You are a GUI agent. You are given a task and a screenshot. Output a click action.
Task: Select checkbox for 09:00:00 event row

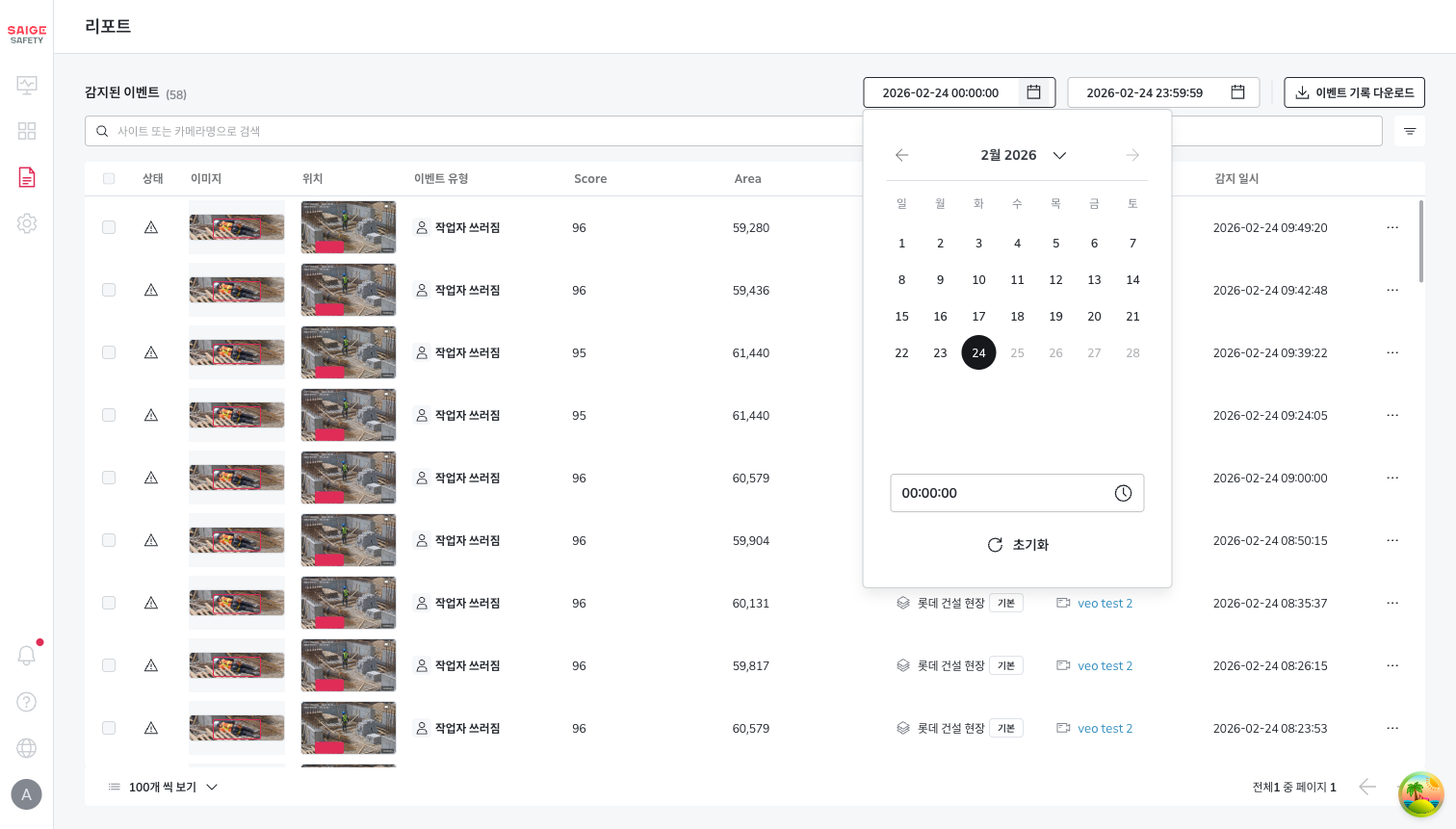[x=109, y=478]
